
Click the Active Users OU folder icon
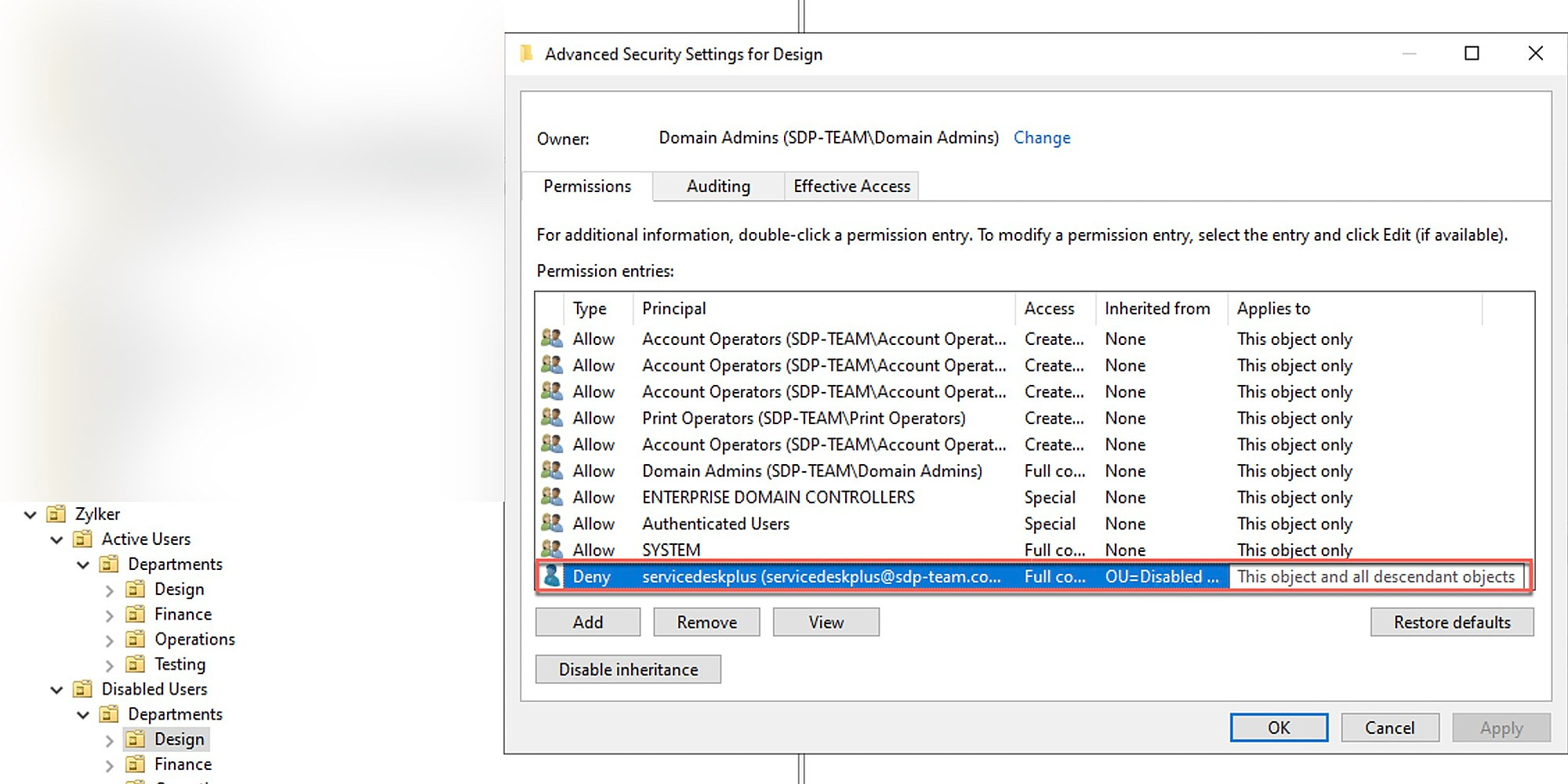click(x=82, y=539)
